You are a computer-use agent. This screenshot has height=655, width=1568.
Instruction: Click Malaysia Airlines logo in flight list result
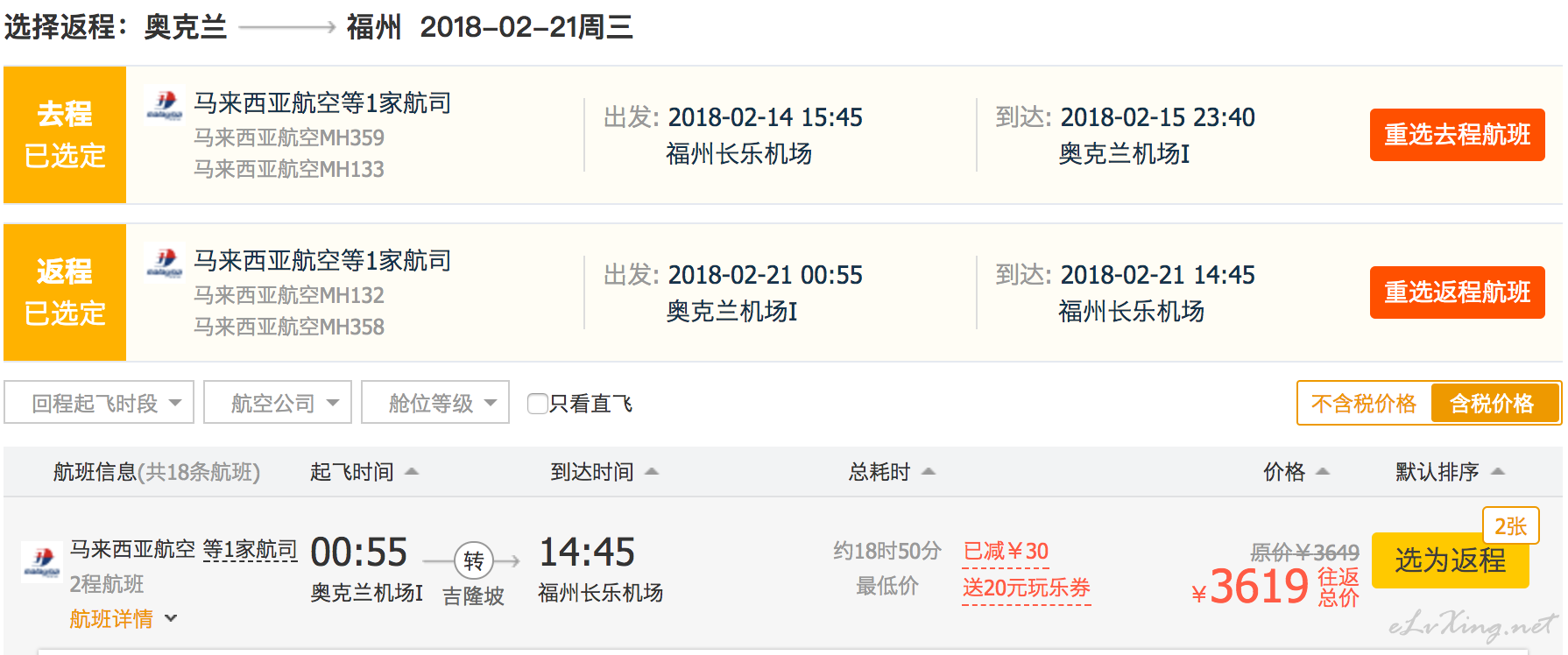(41, 561)
